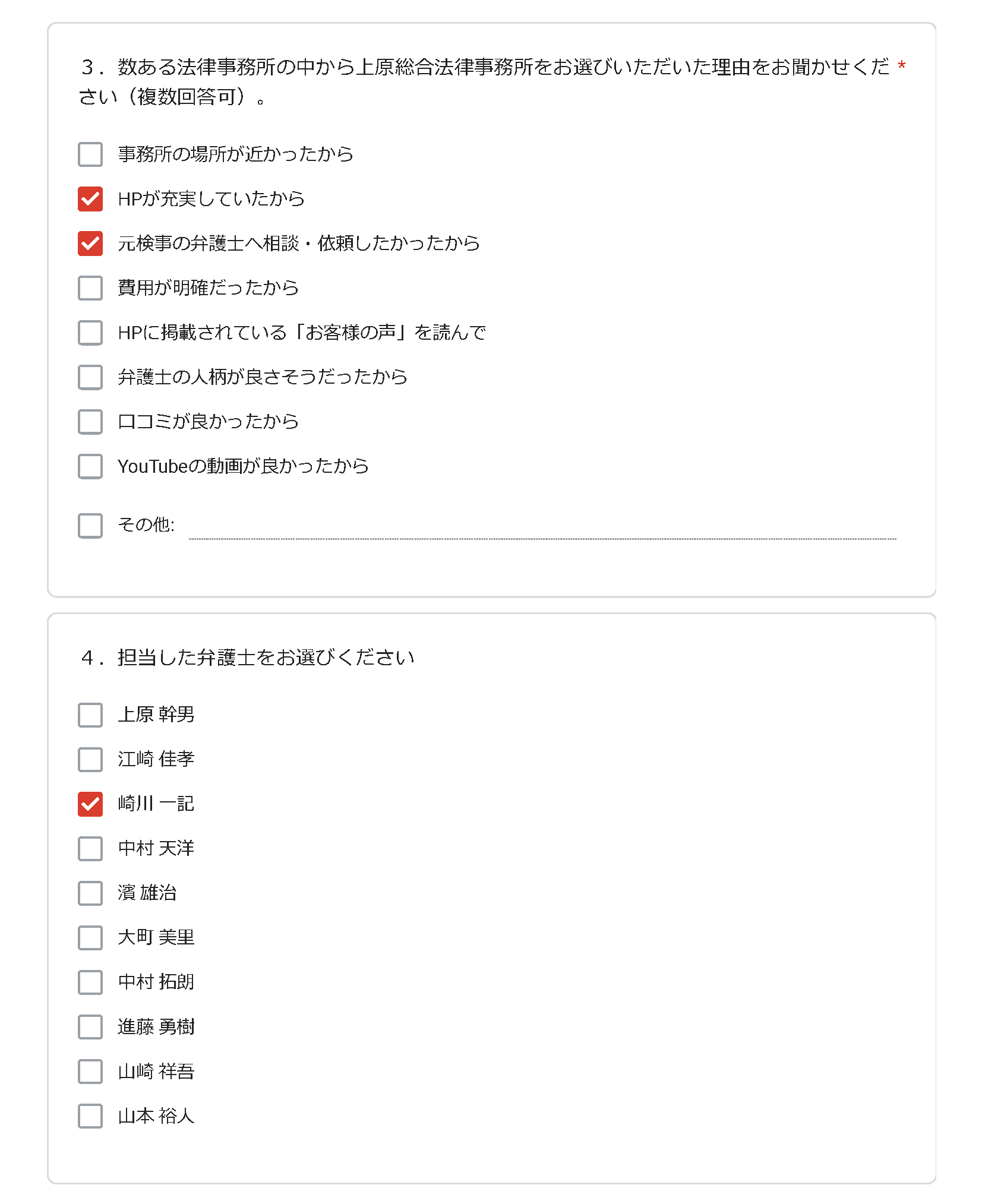982x1204 pixels.
Task: Check the 山崎 祥吾 checkbox
Action: [x=90, y=1072]
